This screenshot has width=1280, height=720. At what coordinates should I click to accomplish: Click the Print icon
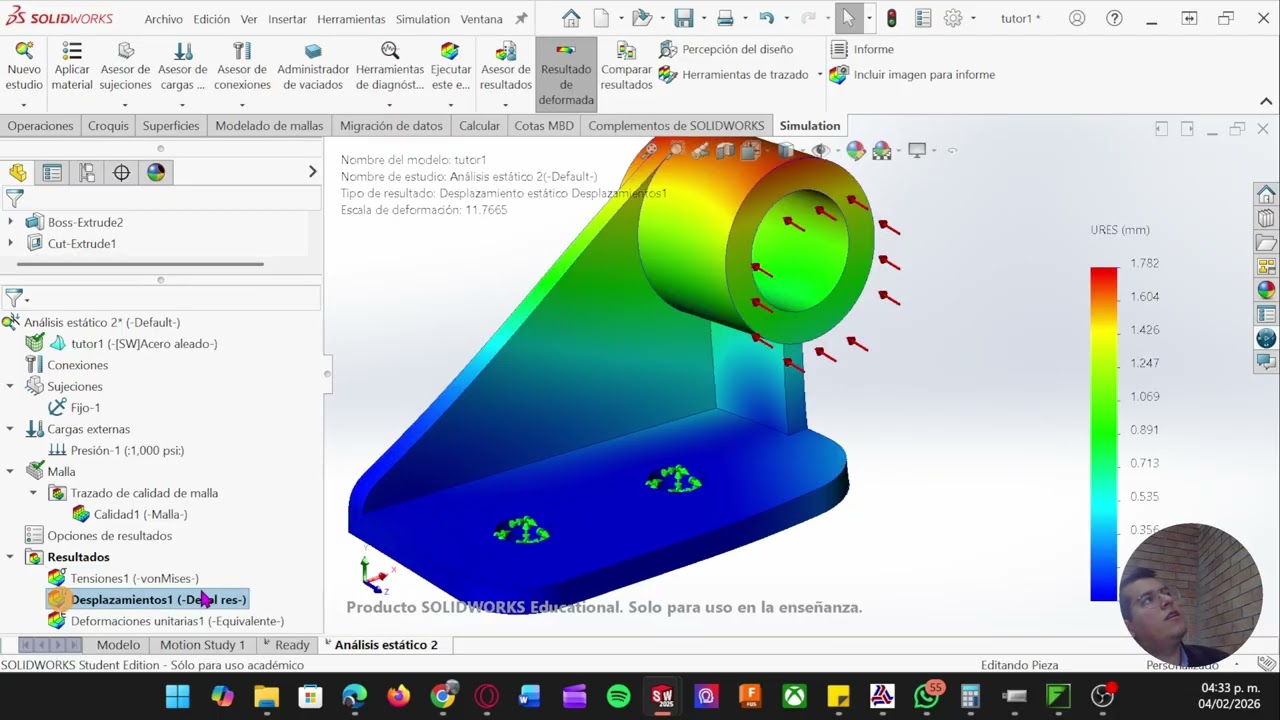tap(726, 18)
